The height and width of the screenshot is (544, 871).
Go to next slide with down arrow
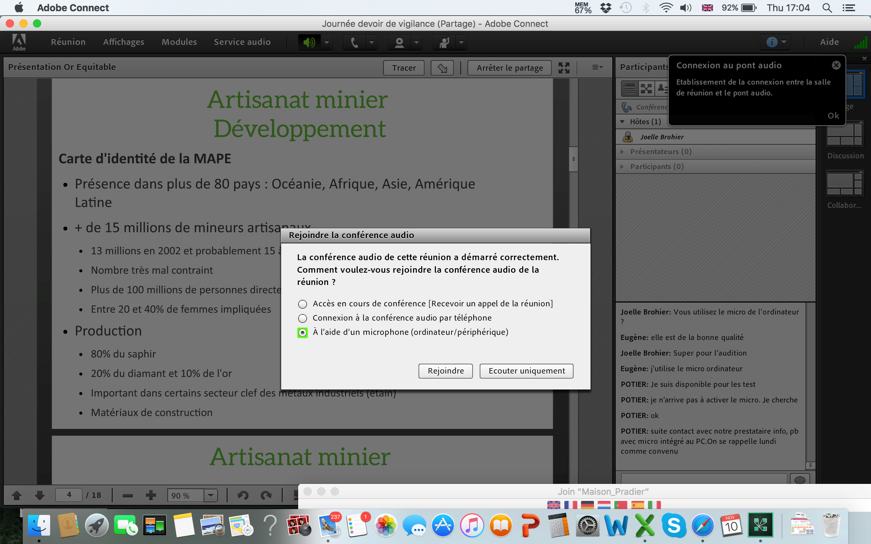click(x=39, y=495)
